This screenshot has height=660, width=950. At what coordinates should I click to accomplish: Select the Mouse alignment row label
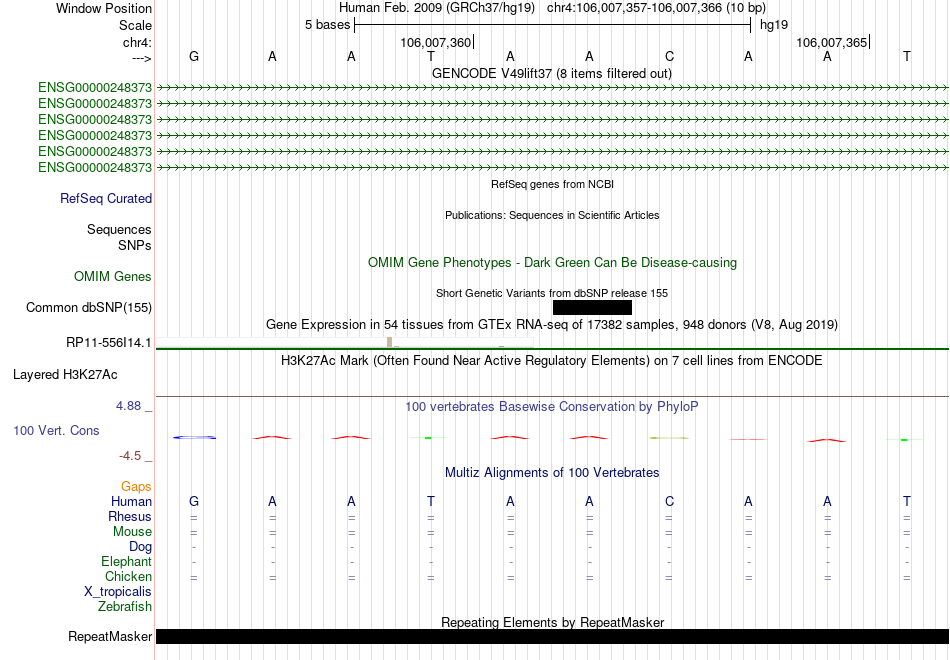click(132, 532)
